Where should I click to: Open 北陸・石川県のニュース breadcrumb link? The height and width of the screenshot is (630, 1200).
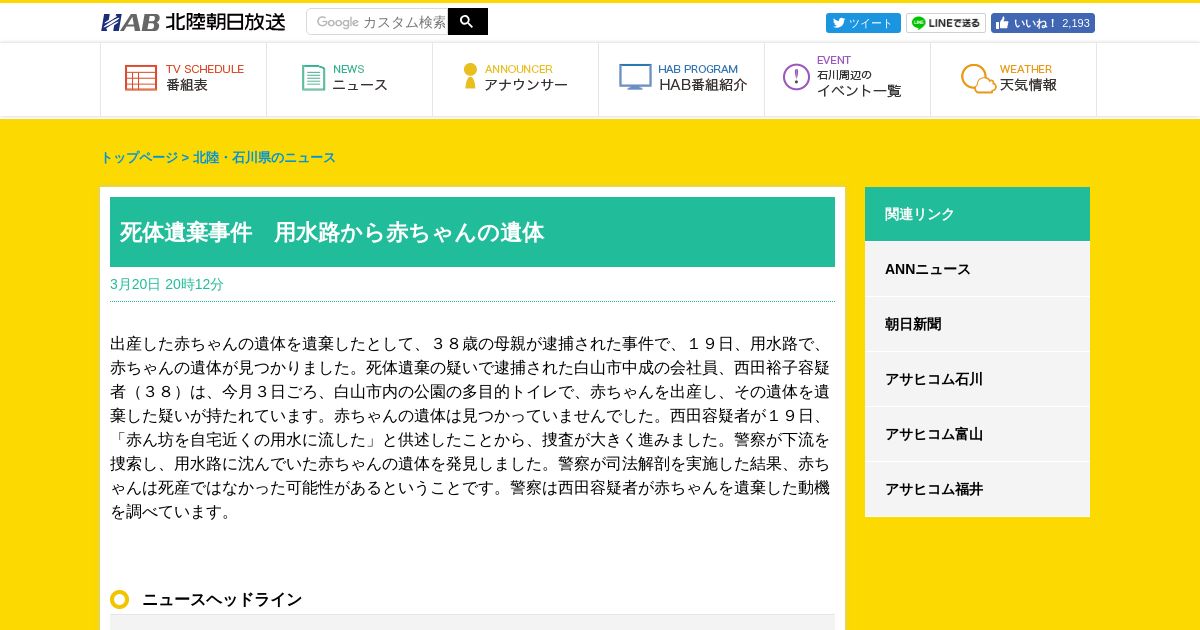point(264,157)
